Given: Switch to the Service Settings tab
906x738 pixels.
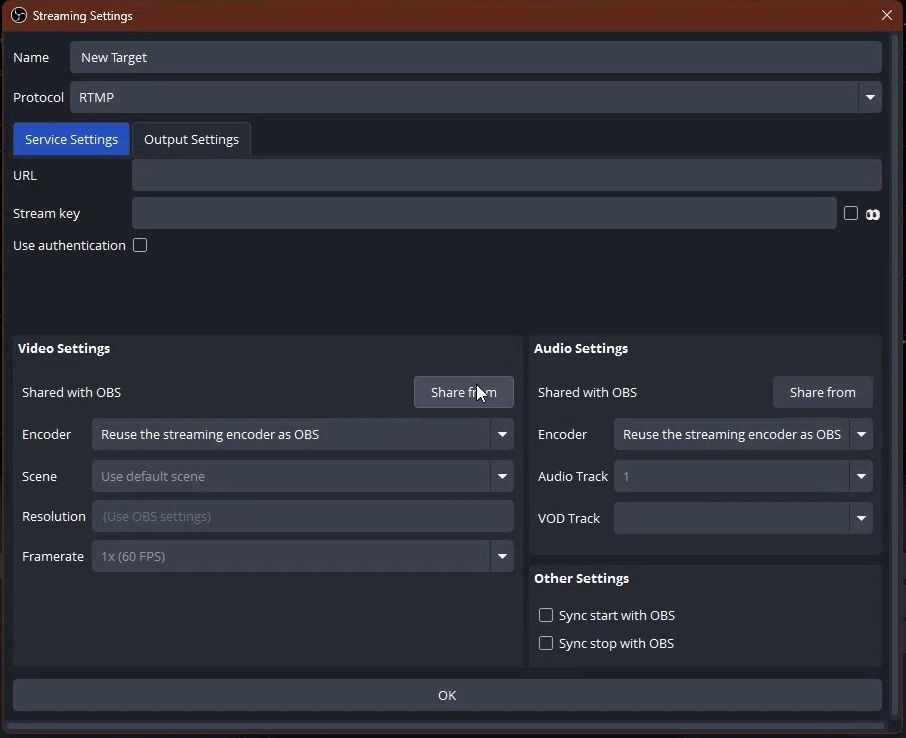Looking at the screenshot, I should pyautogui.click(x=71, y=139).
